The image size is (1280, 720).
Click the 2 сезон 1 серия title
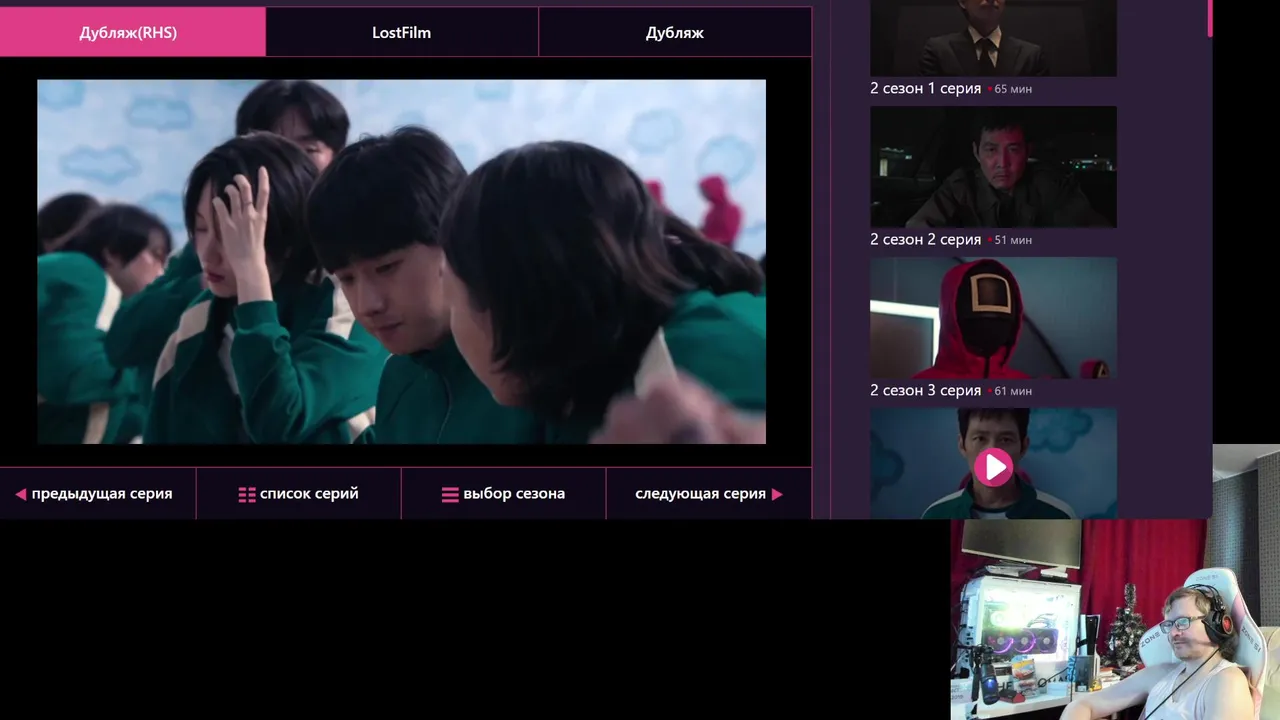(x=926, y=88)
